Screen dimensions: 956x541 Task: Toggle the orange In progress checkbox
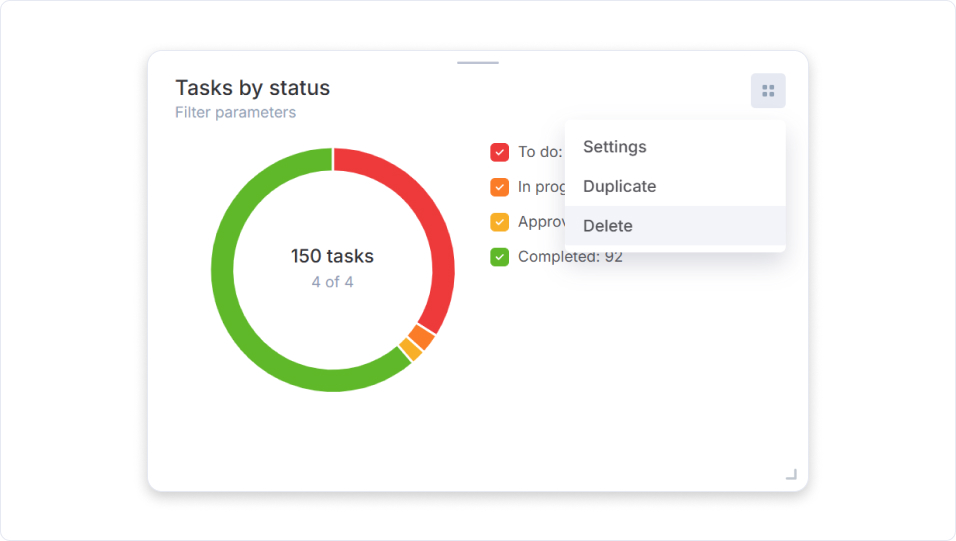[500, 187]
